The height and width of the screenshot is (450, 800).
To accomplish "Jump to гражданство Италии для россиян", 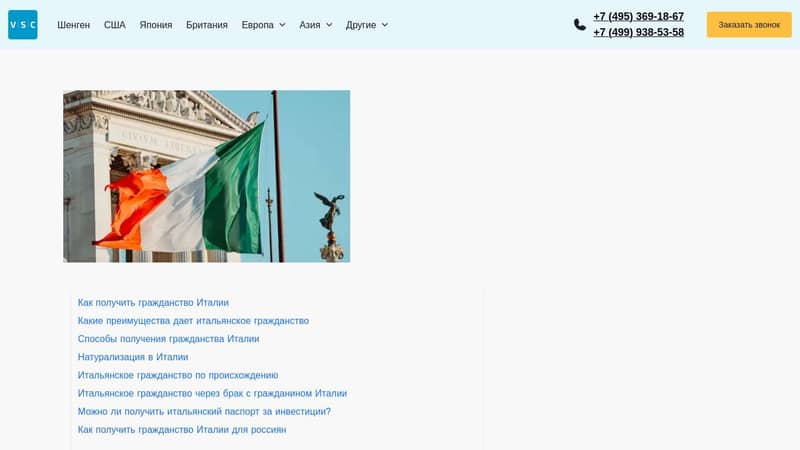I will 182,430.
